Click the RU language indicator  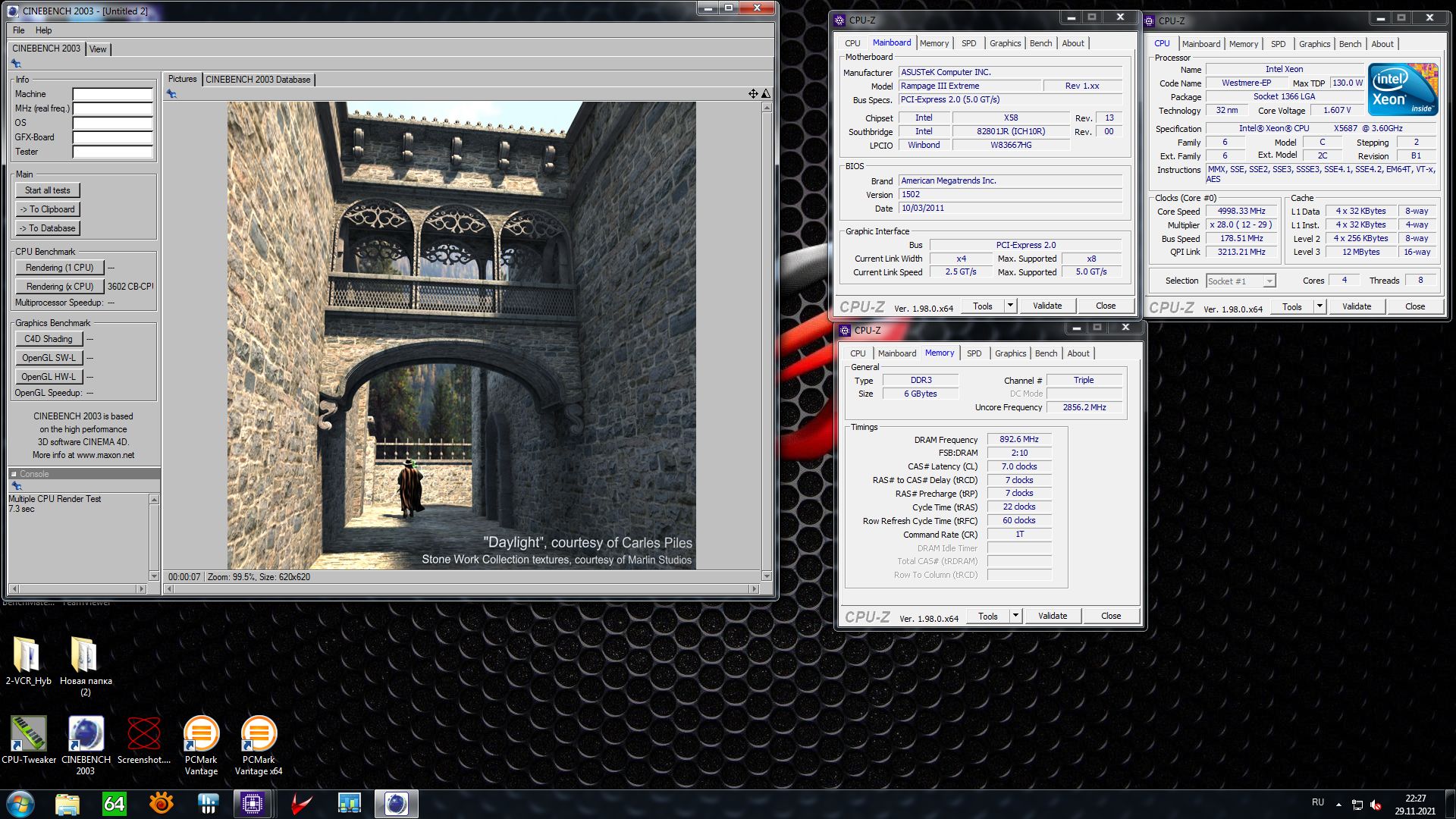(x=1318, y=802)
